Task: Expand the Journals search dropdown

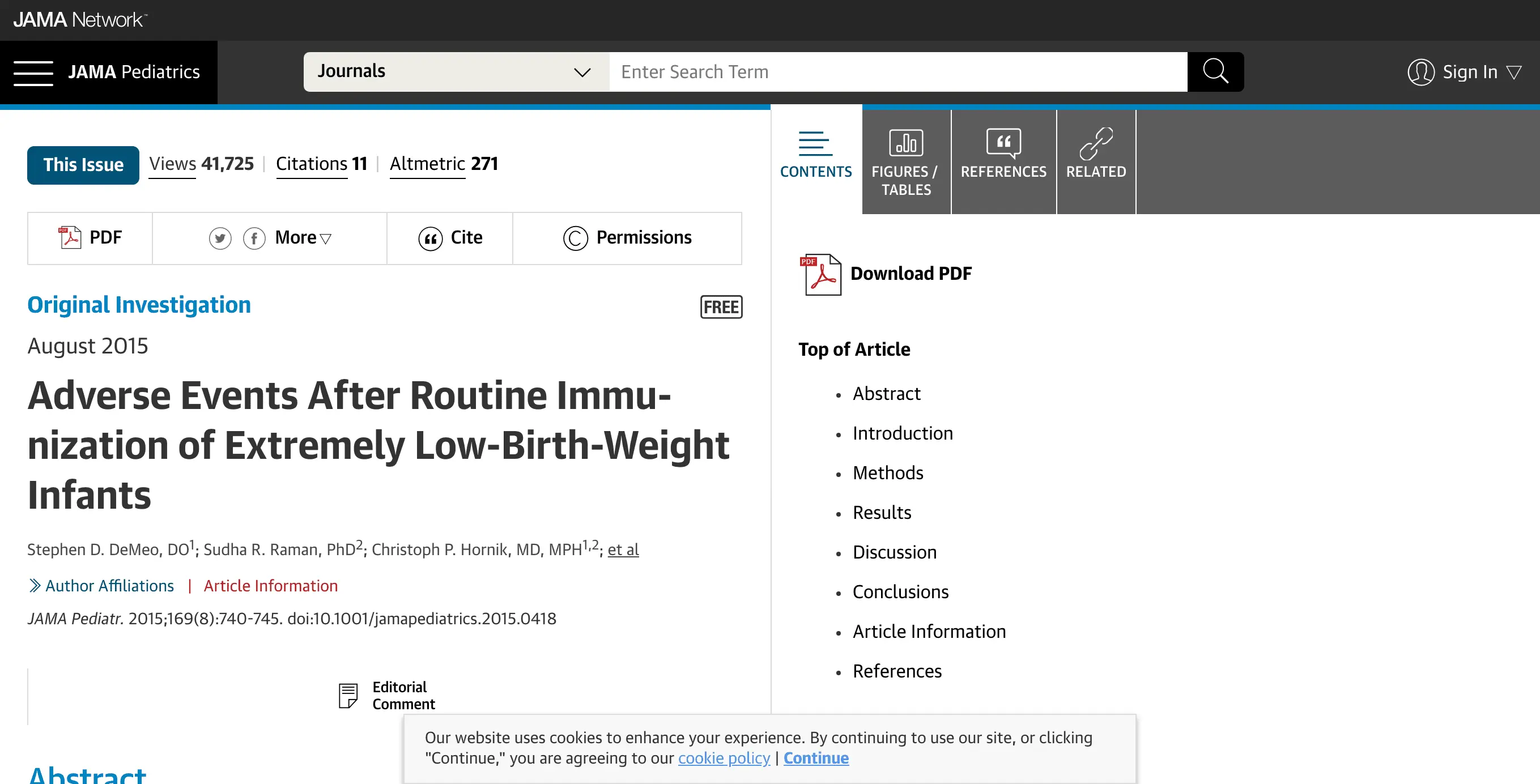Action: click(x=456, y=72)
